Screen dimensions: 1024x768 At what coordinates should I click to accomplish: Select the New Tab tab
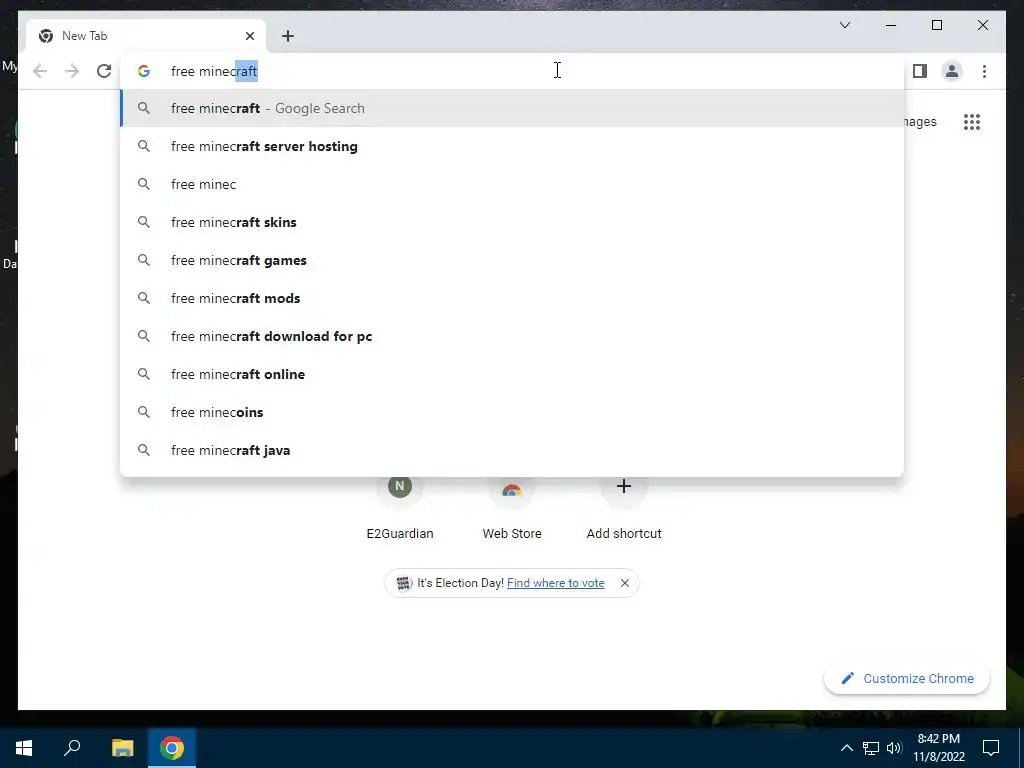click(x=146, y=36)
